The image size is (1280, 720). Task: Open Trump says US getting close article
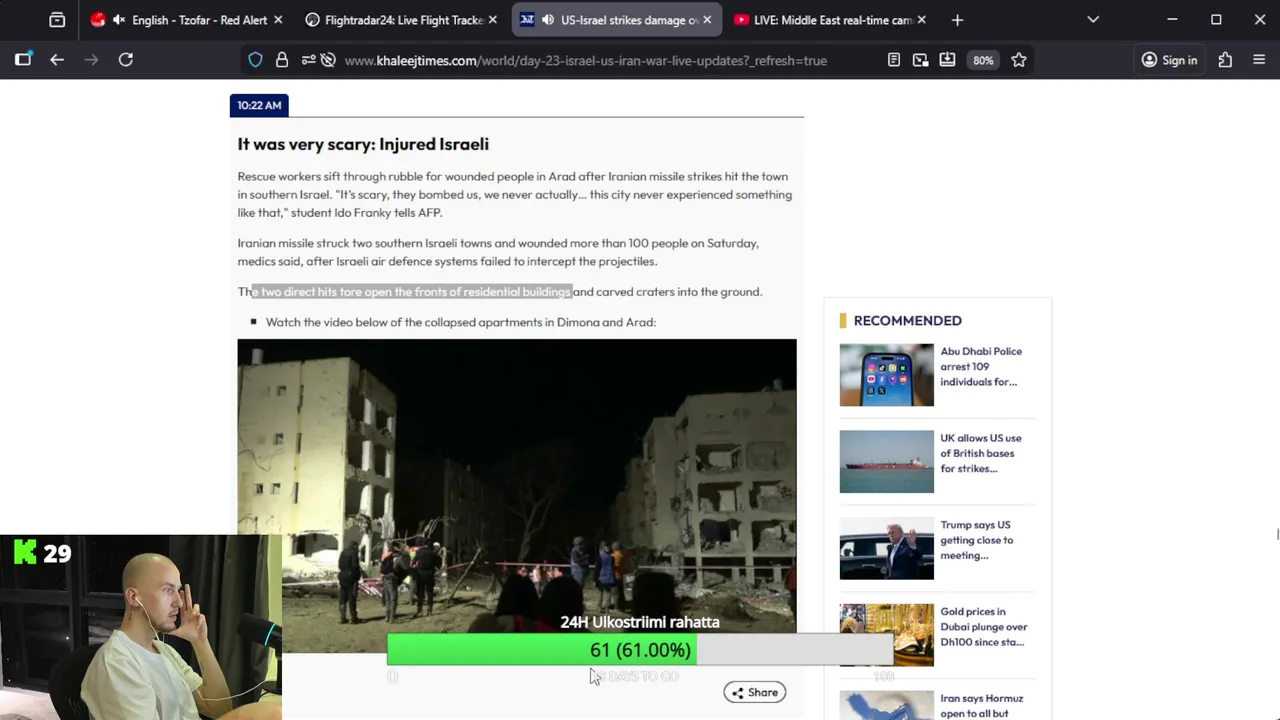[x=977, y=540]
